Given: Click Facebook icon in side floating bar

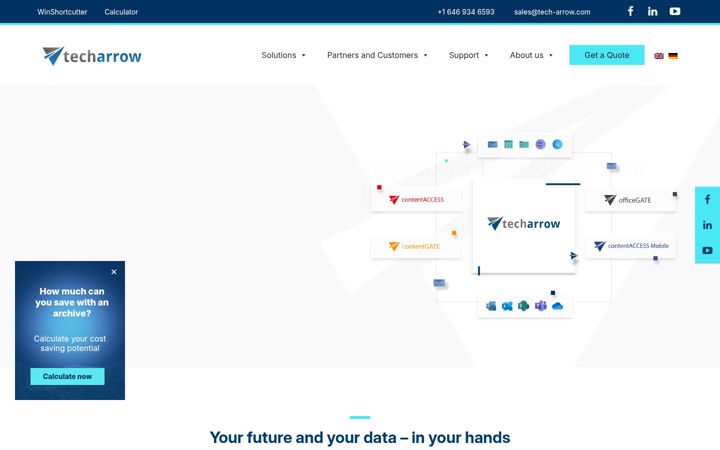Looking at the screenshot, I should click(x=708, y=199).
